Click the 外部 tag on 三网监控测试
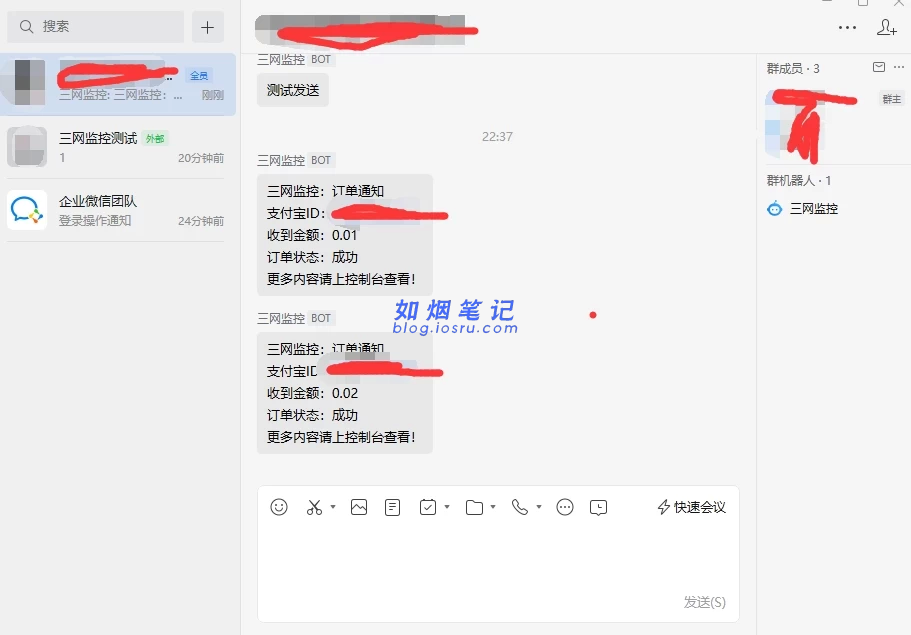 (155, 138)
